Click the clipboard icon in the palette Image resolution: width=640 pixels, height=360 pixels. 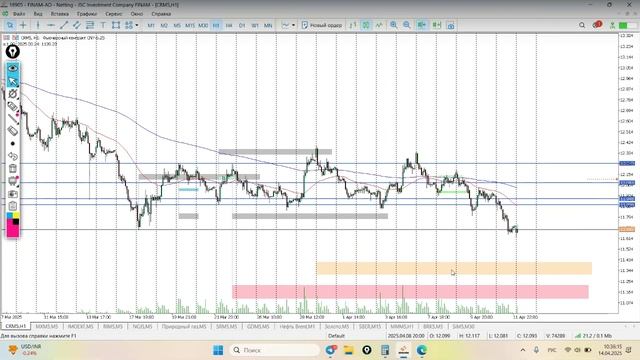(13, 206)
